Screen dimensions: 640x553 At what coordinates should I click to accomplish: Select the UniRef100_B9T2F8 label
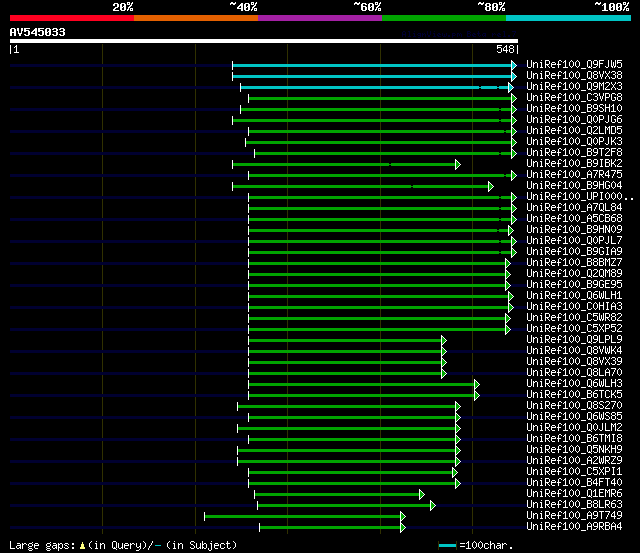pyautogui.click(x=574, y=152)
